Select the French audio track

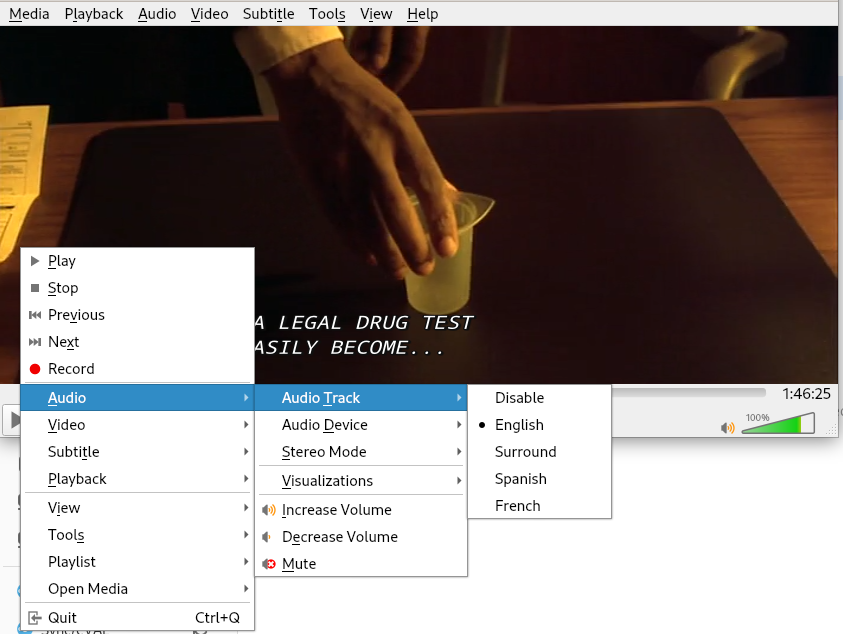coord(517,506)
